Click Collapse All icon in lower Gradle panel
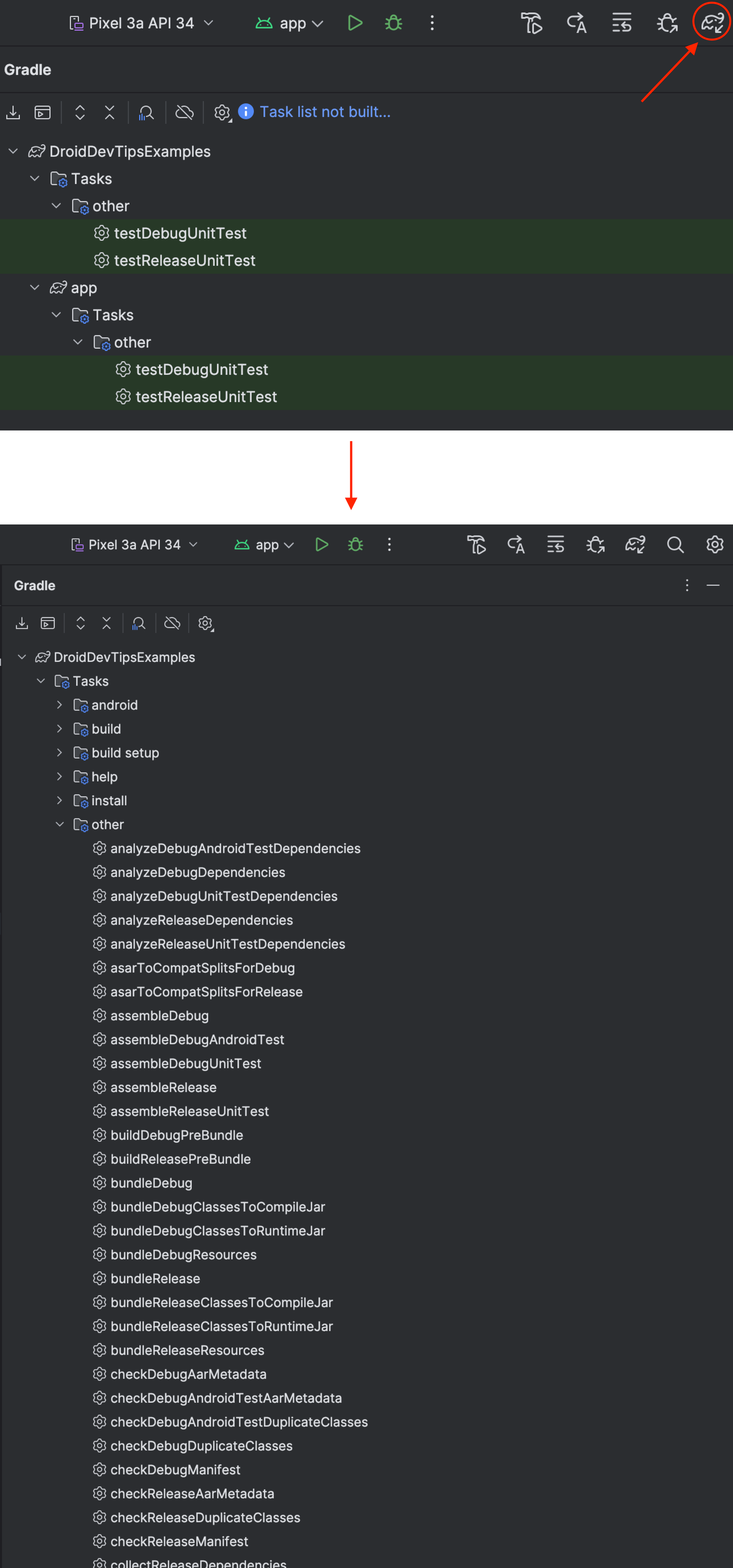733x1568 pixels. point(106,623)
